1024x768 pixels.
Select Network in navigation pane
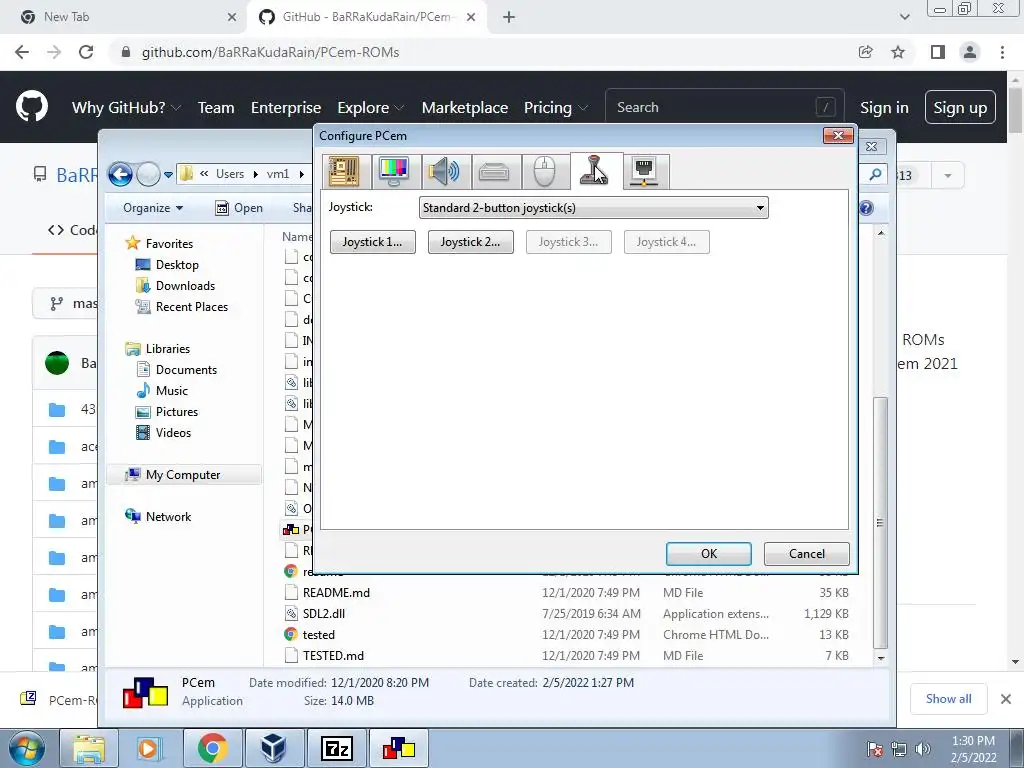coord(168,517)
